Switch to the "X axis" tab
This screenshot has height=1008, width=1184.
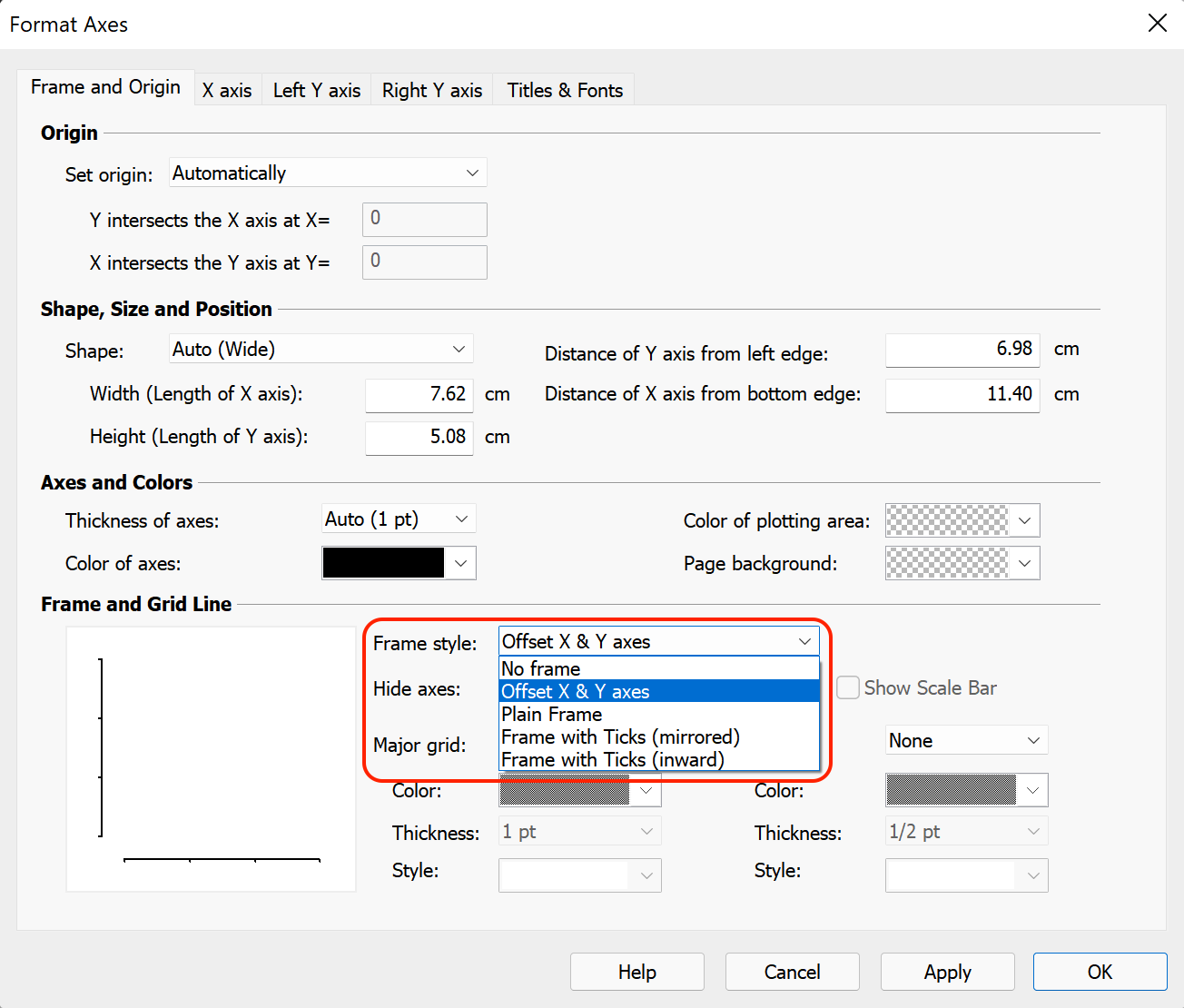(227, 90)
